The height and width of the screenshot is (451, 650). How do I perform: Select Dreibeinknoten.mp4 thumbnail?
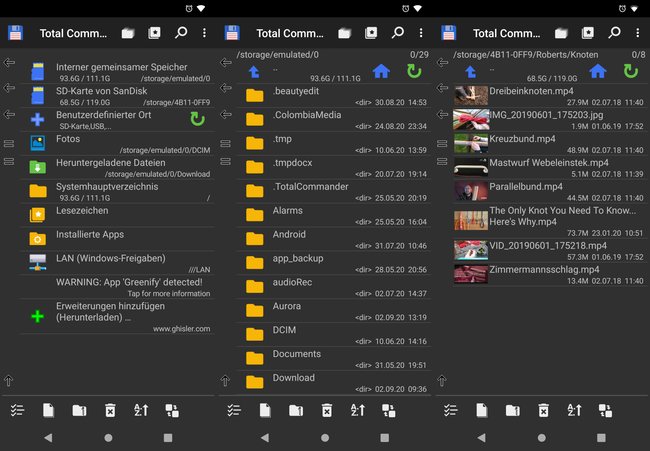click(x=471, y=96)
